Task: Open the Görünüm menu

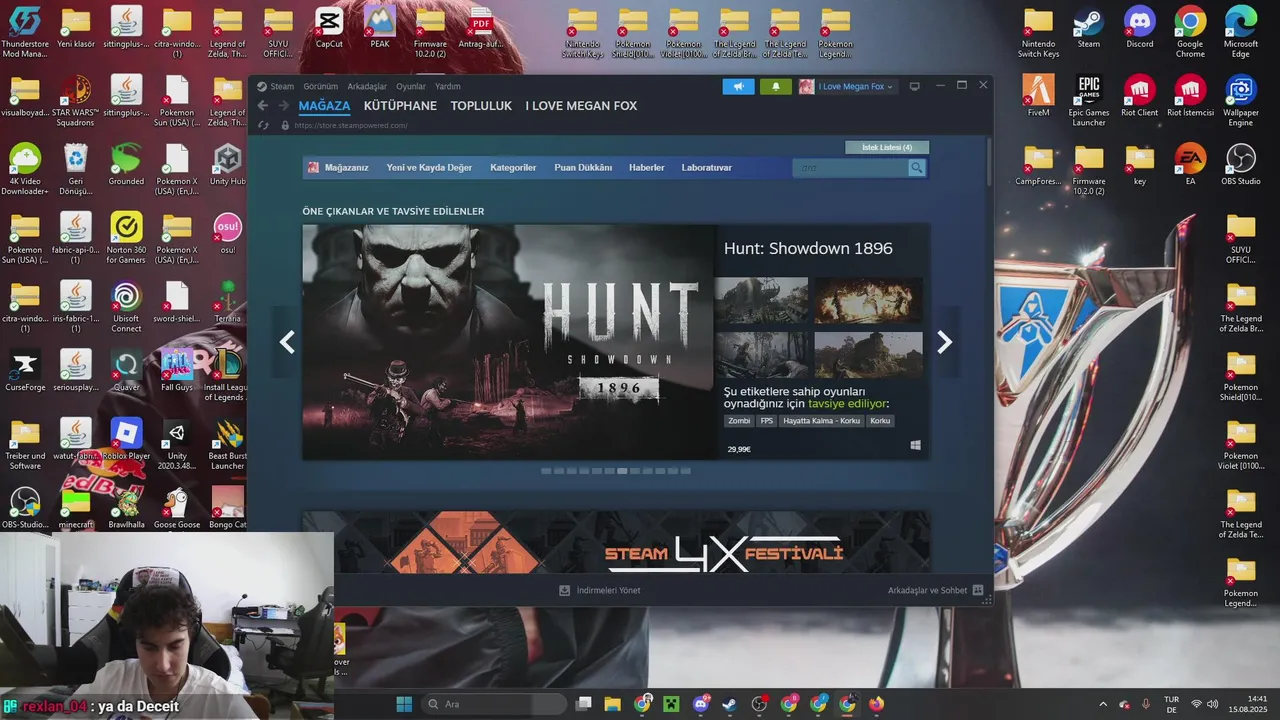Action: tap(320, 87)
